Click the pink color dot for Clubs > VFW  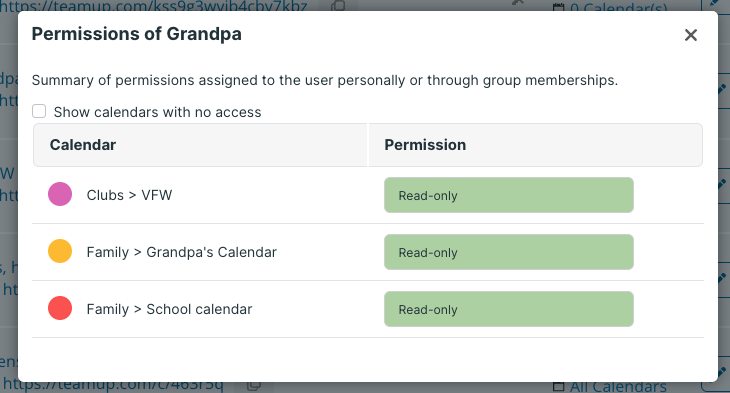(60, 194)
